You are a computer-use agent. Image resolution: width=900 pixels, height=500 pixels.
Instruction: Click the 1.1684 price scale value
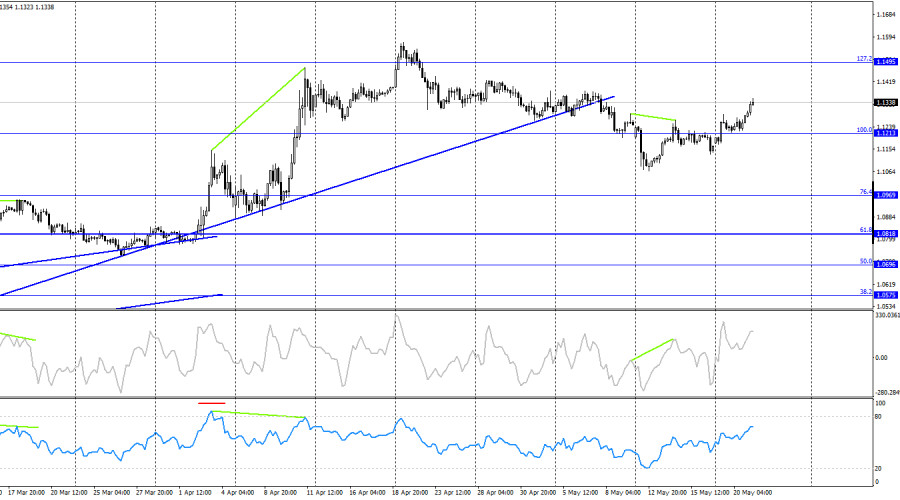coord(886,15)
